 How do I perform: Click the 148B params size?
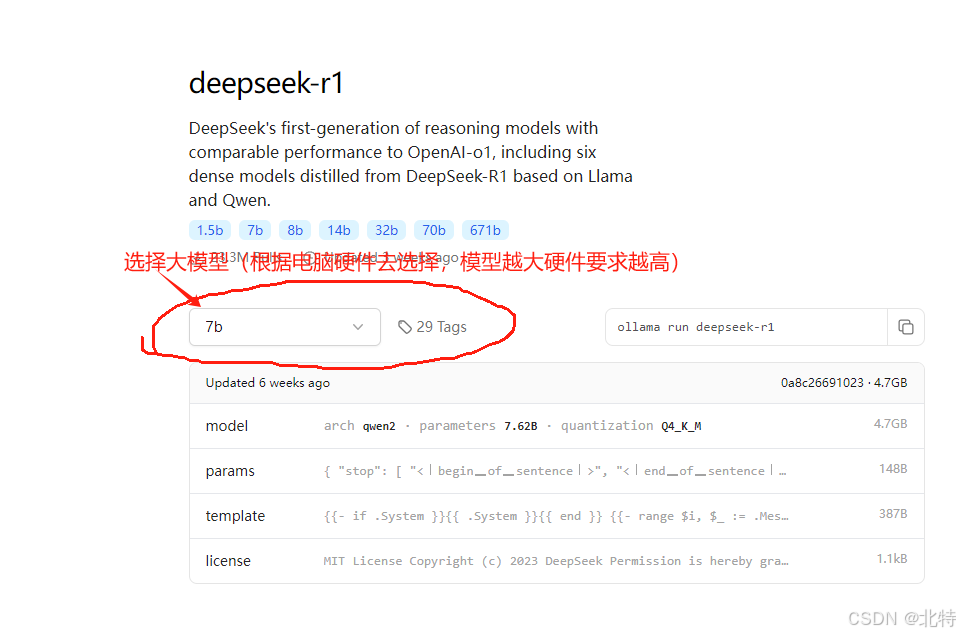coord(893,469)
